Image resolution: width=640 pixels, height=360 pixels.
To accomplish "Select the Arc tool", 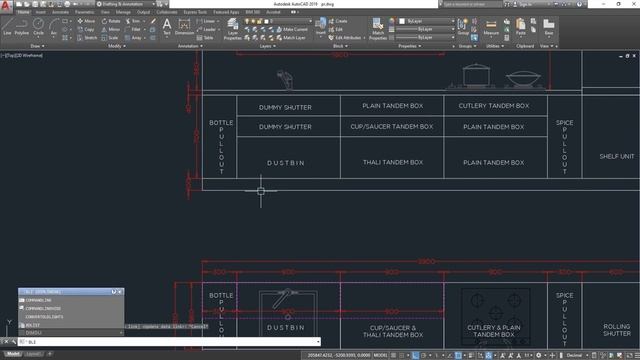I will [x=53, y=27].
